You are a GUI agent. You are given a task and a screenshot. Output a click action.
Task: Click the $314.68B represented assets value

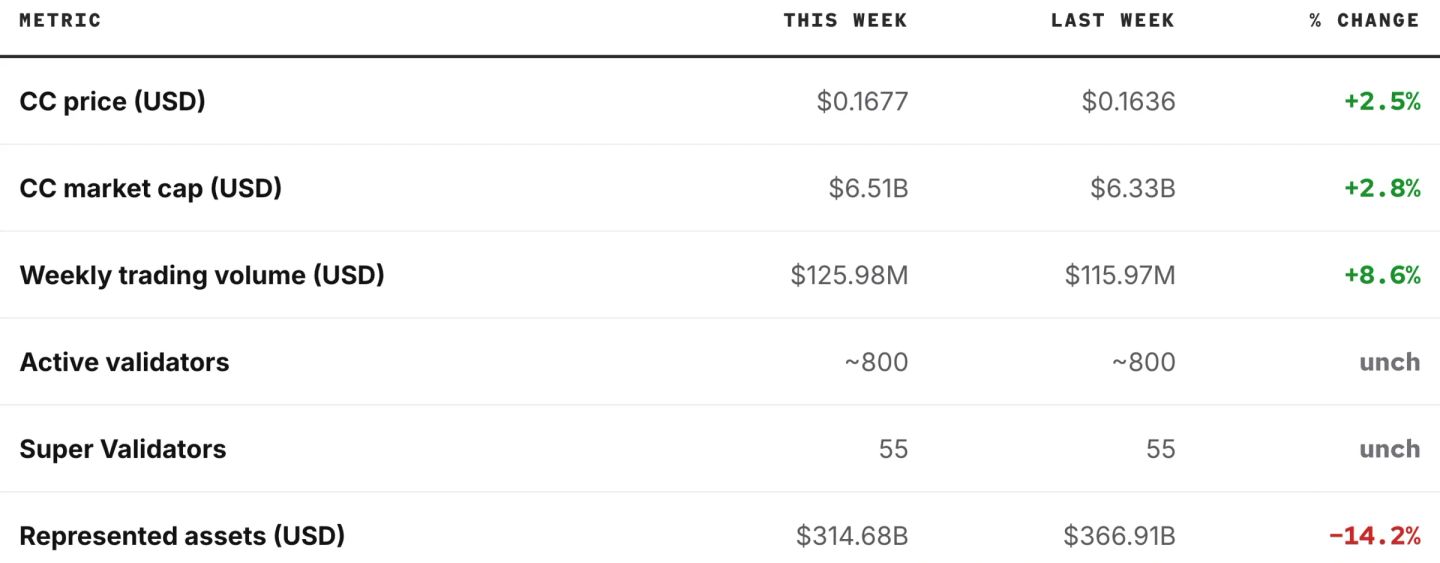(852, 536)
